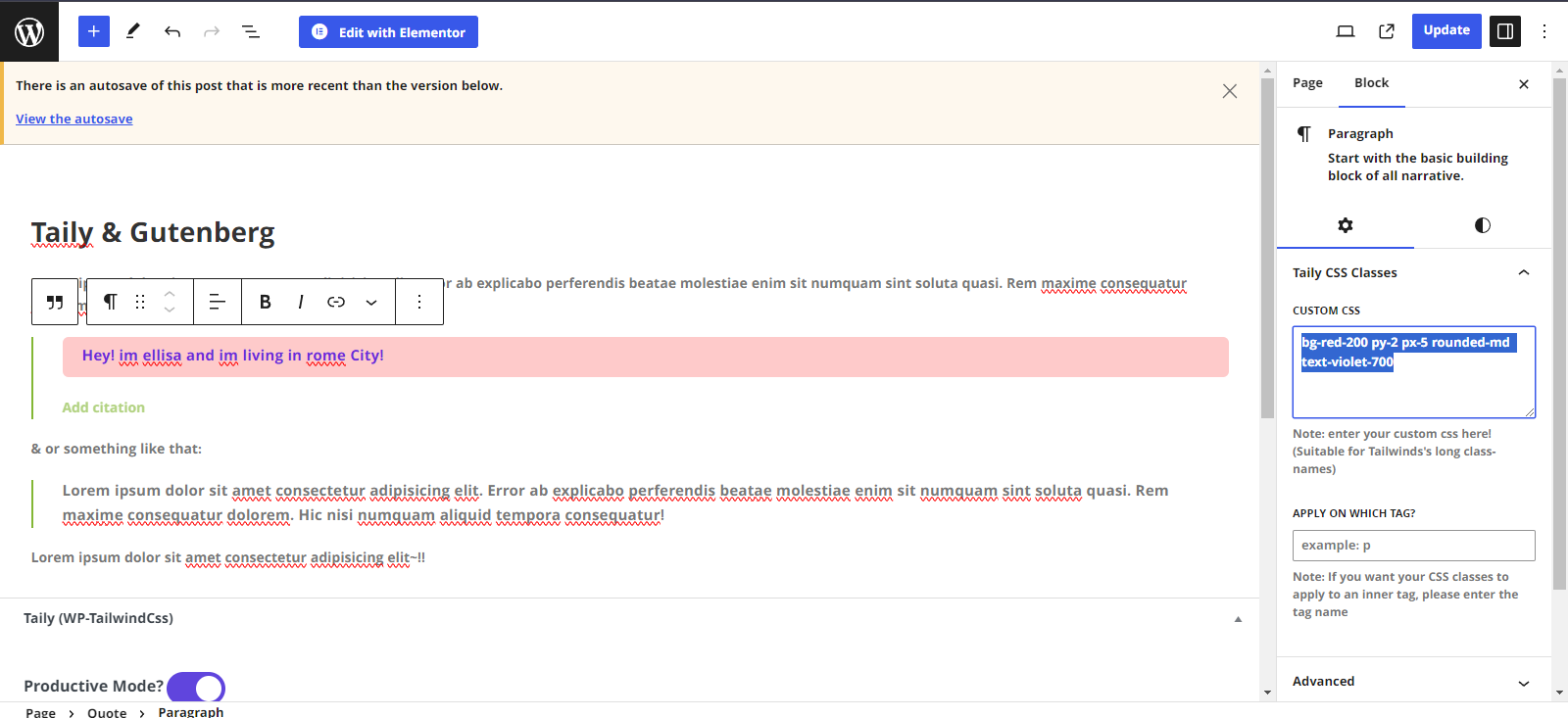Switch to the Block tab

coord(1372,83)
